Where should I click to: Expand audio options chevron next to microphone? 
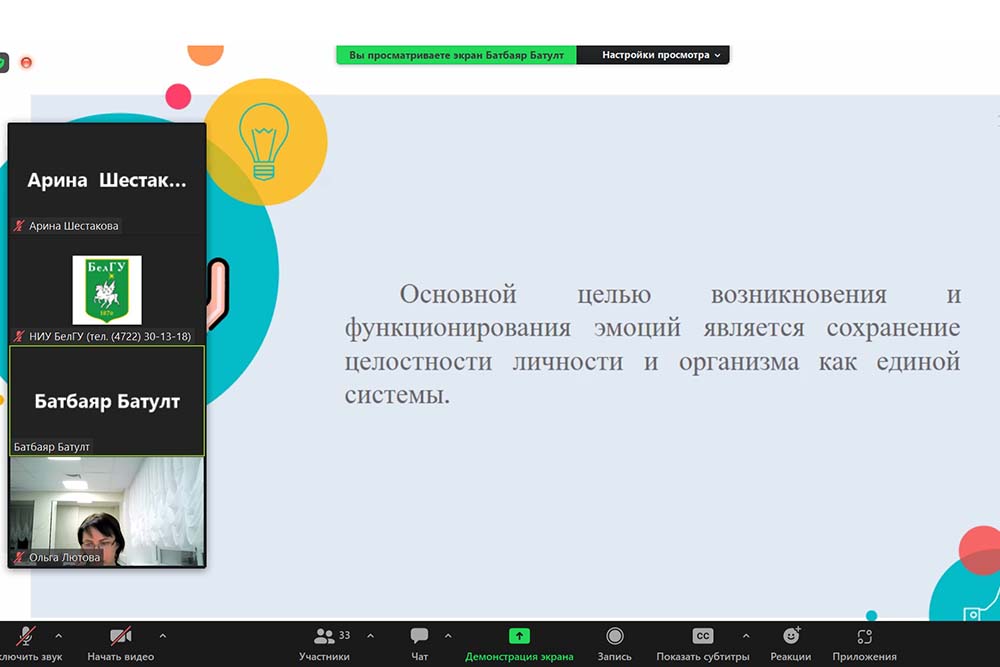coord(58,636)
